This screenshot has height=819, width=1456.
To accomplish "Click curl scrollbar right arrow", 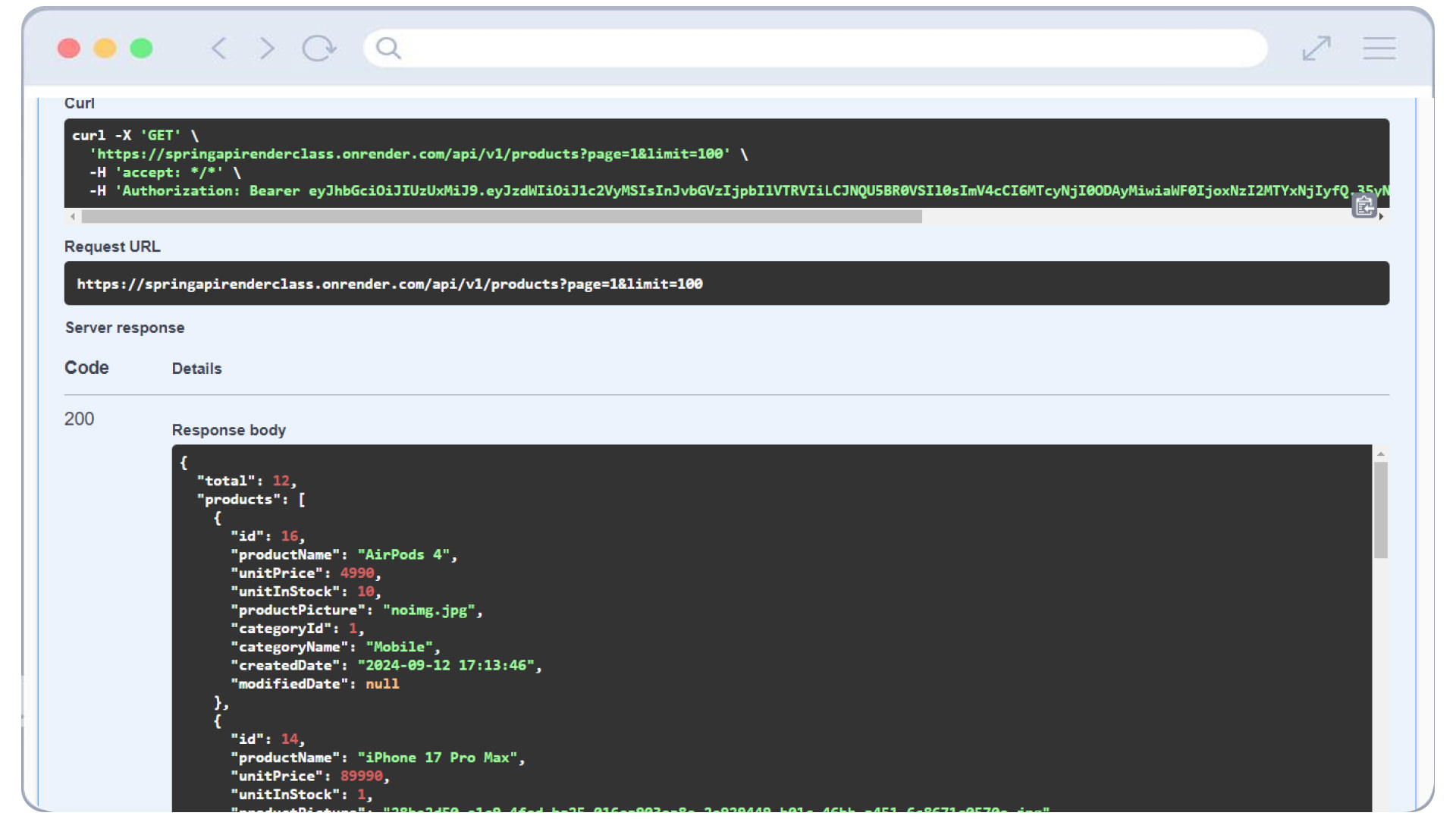I will pos(1382,217).
